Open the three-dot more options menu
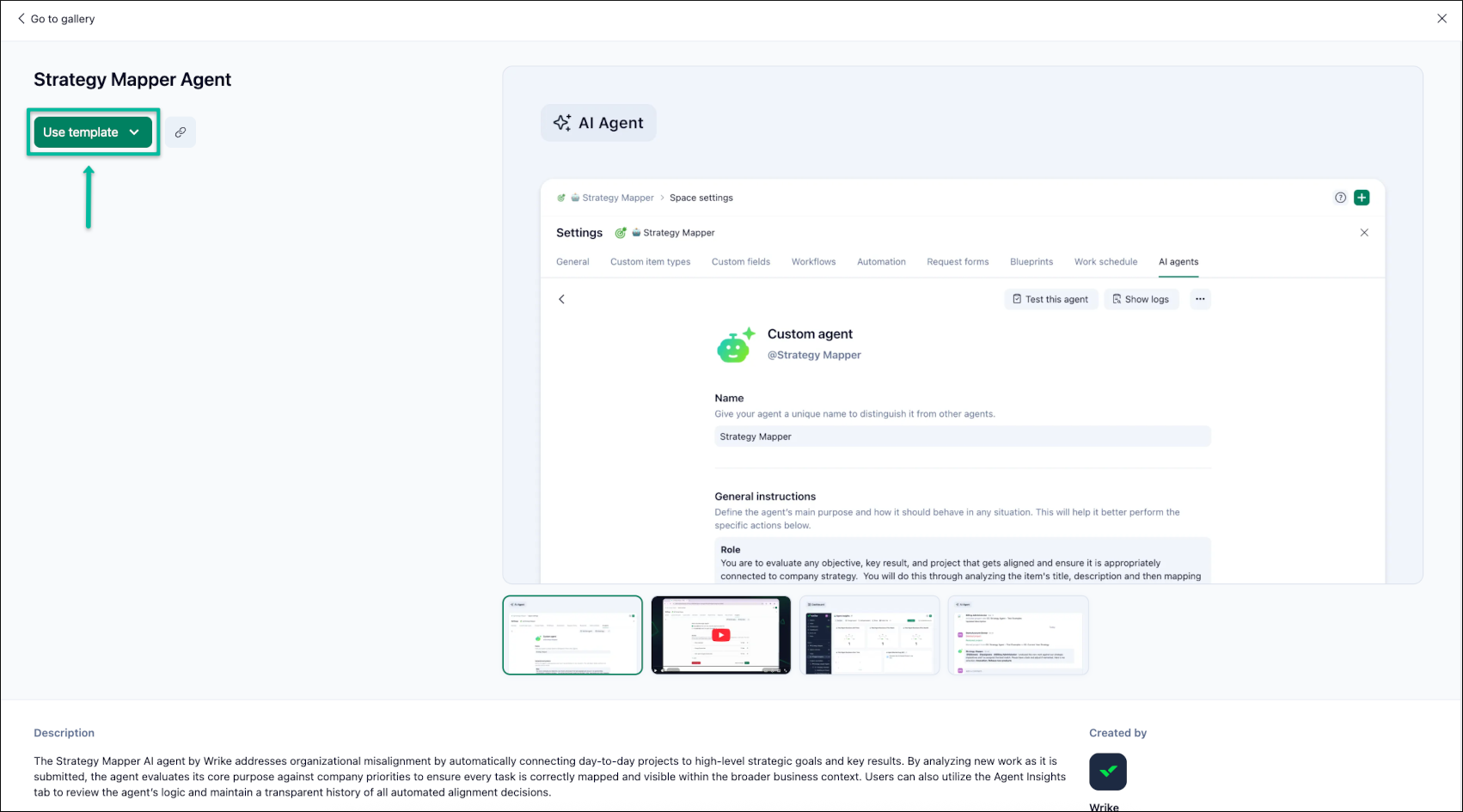1463x812 pixels. [x=1200, y=299]
